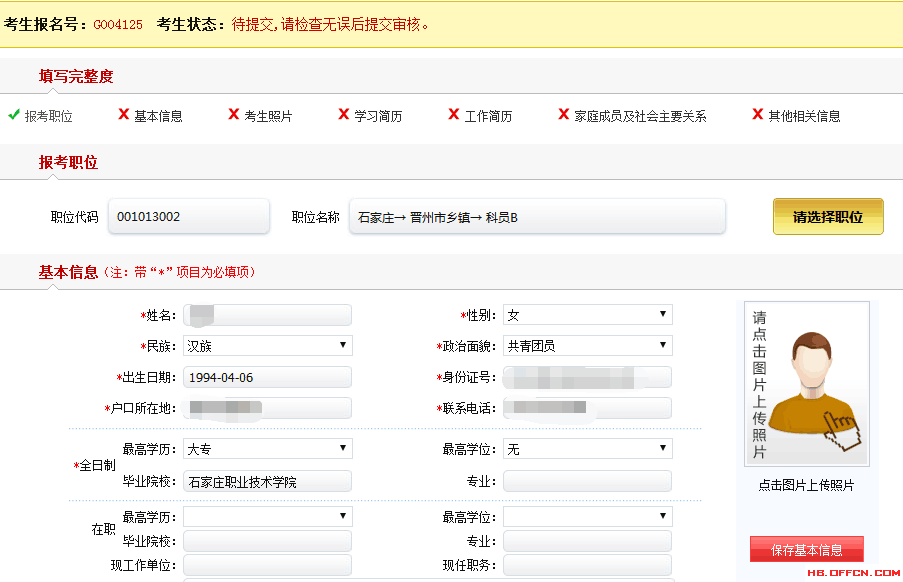Click the red X beside 学习简历
Viewport: 903px width, 582px height.
point(344,114)
